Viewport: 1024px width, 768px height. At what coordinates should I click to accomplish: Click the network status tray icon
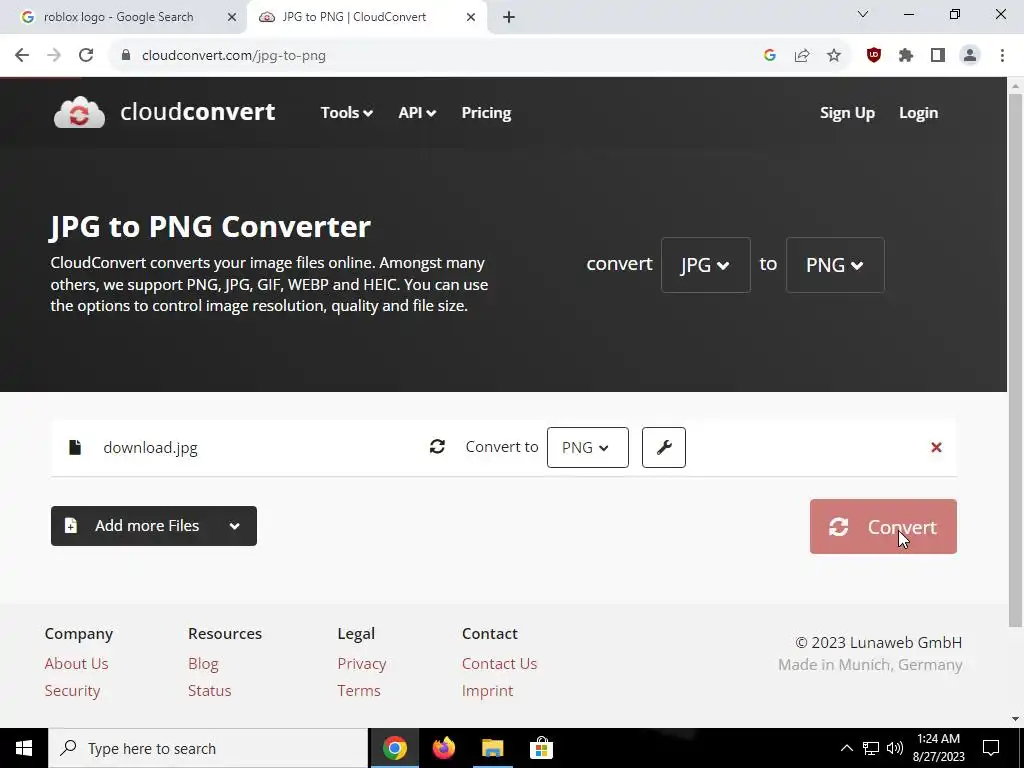point(871,748)
